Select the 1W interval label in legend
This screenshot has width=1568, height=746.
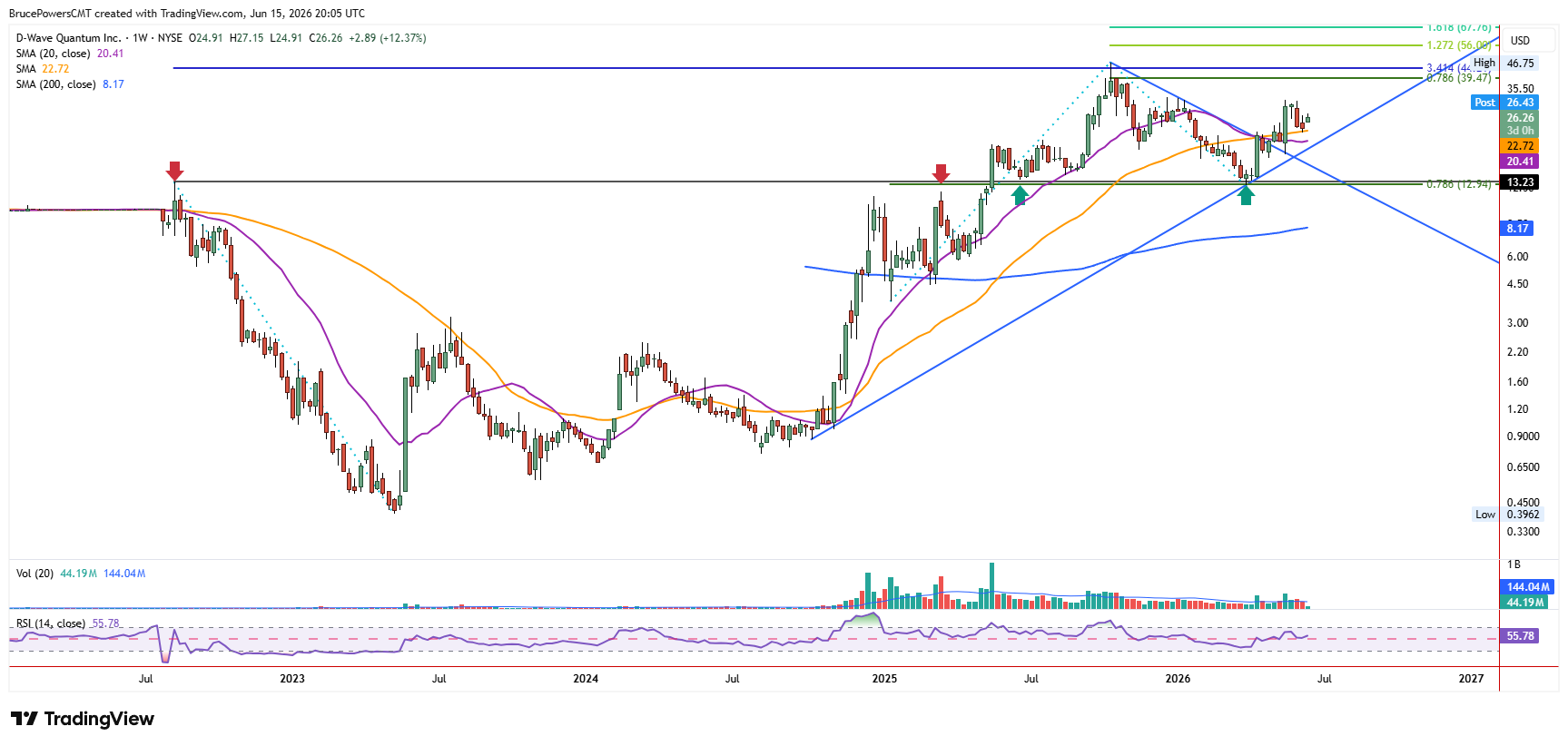pyautogui.click(x=140, y=38)
